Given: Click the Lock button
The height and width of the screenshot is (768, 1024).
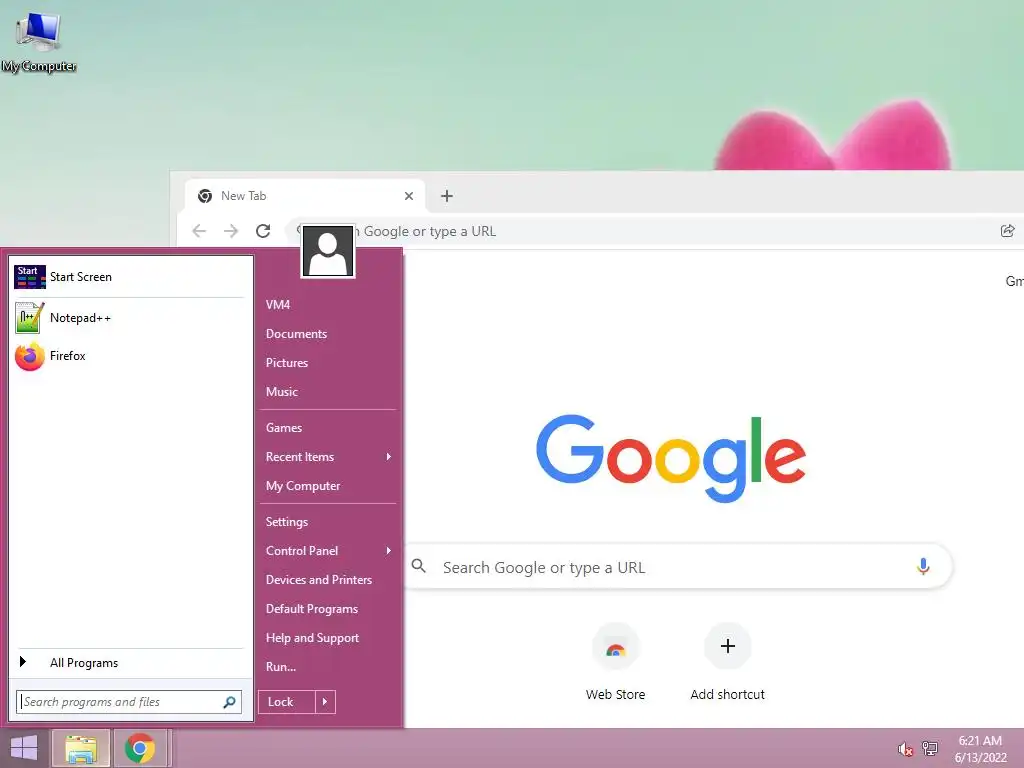Looking at the screenshot, I should [287, 702].
